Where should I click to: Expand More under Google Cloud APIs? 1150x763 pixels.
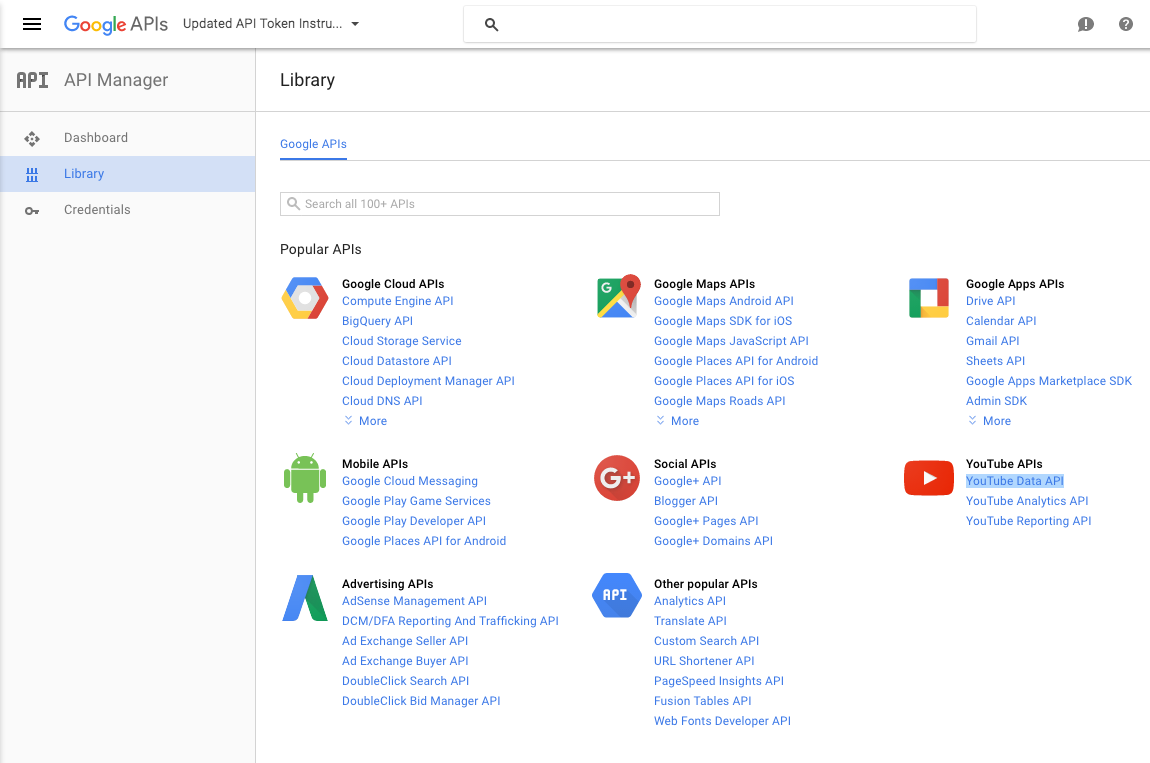pos(366,421)
